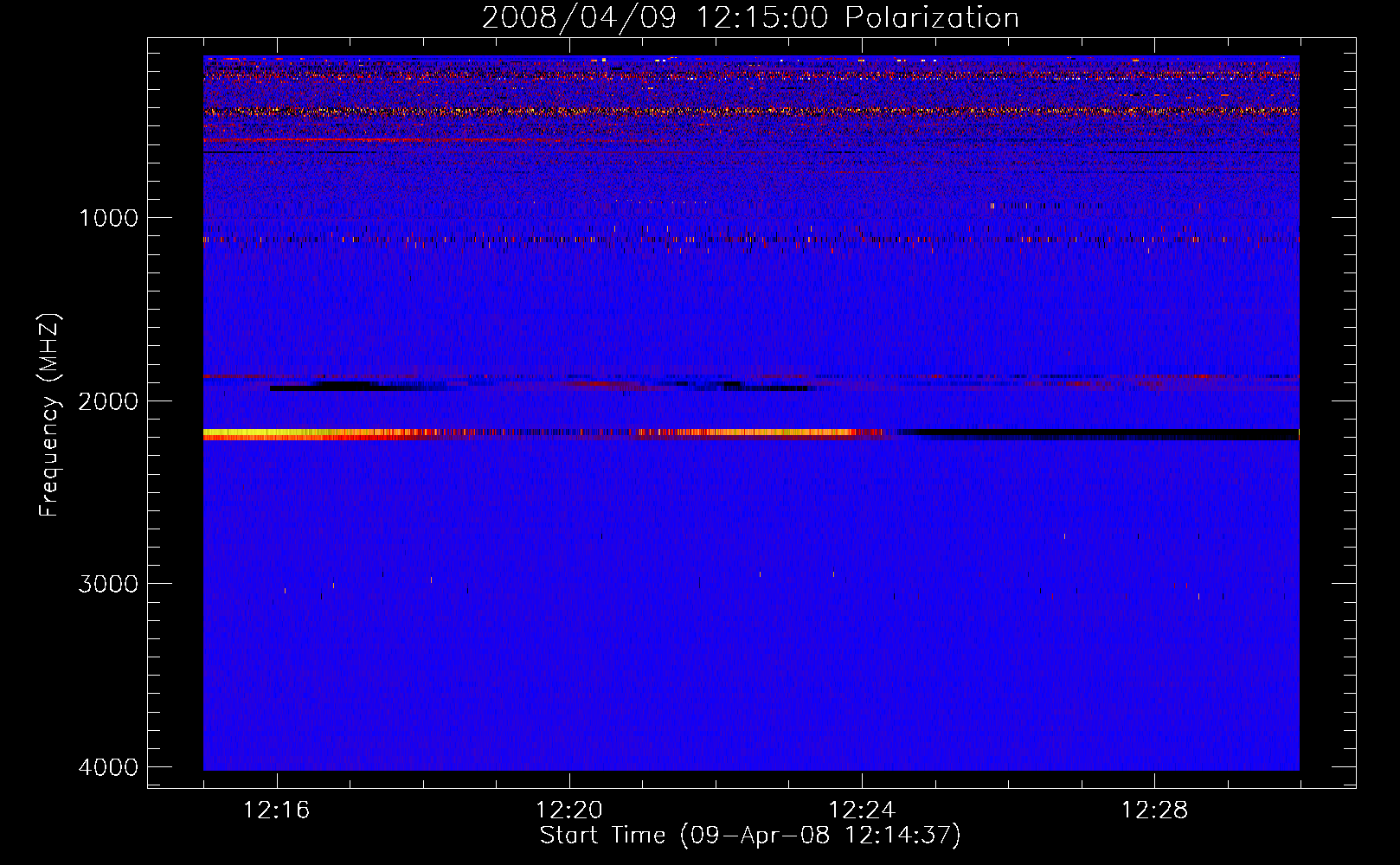Select the 12:20 time tick label
The height and width of the screenshot is (865, 1400).
[568, 810]
